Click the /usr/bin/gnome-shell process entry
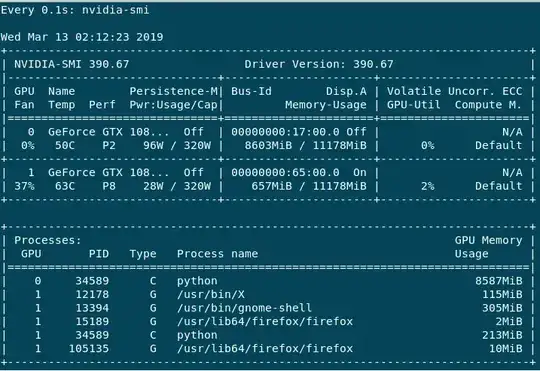The image size is (540, 371). pyautogui.click(x=245, y=308)
